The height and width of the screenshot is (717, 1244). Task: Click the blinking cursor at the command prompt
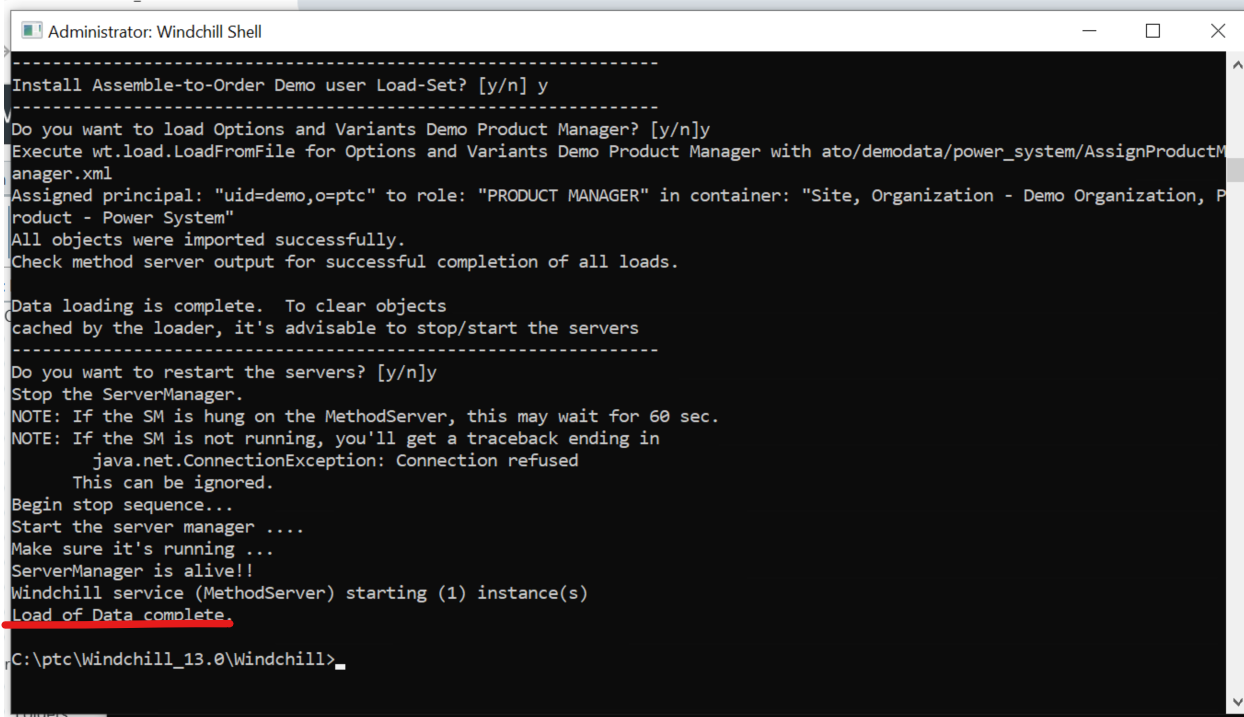point(339,661)
